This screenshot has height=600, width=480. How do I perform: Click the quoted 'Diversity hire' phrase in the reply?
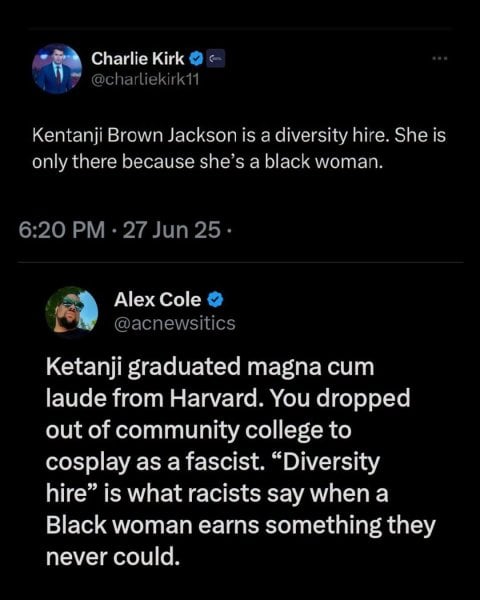click(212, 478)
